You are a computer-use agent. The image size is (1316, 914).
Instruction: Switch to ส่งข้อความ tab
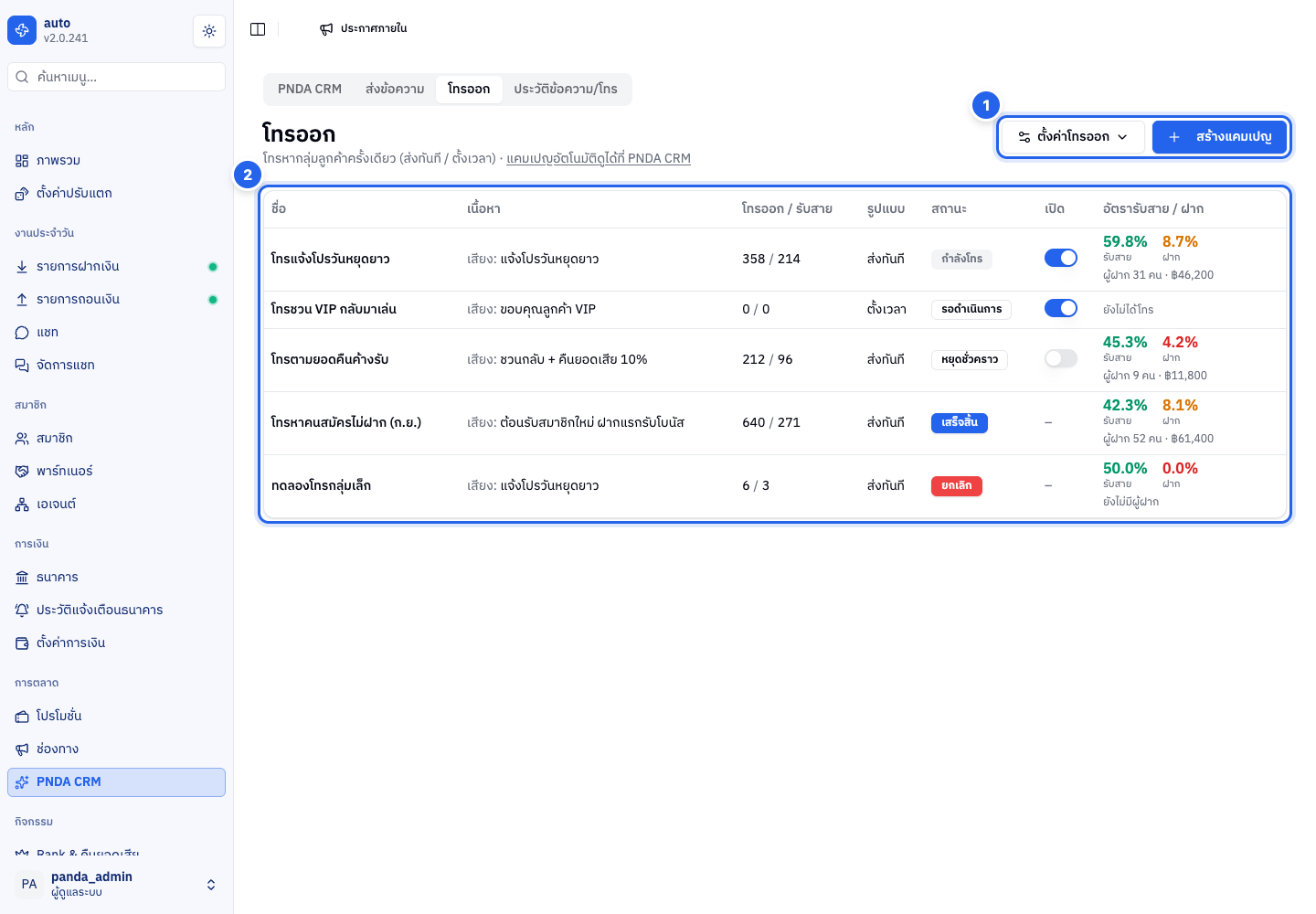pos(395,90)
